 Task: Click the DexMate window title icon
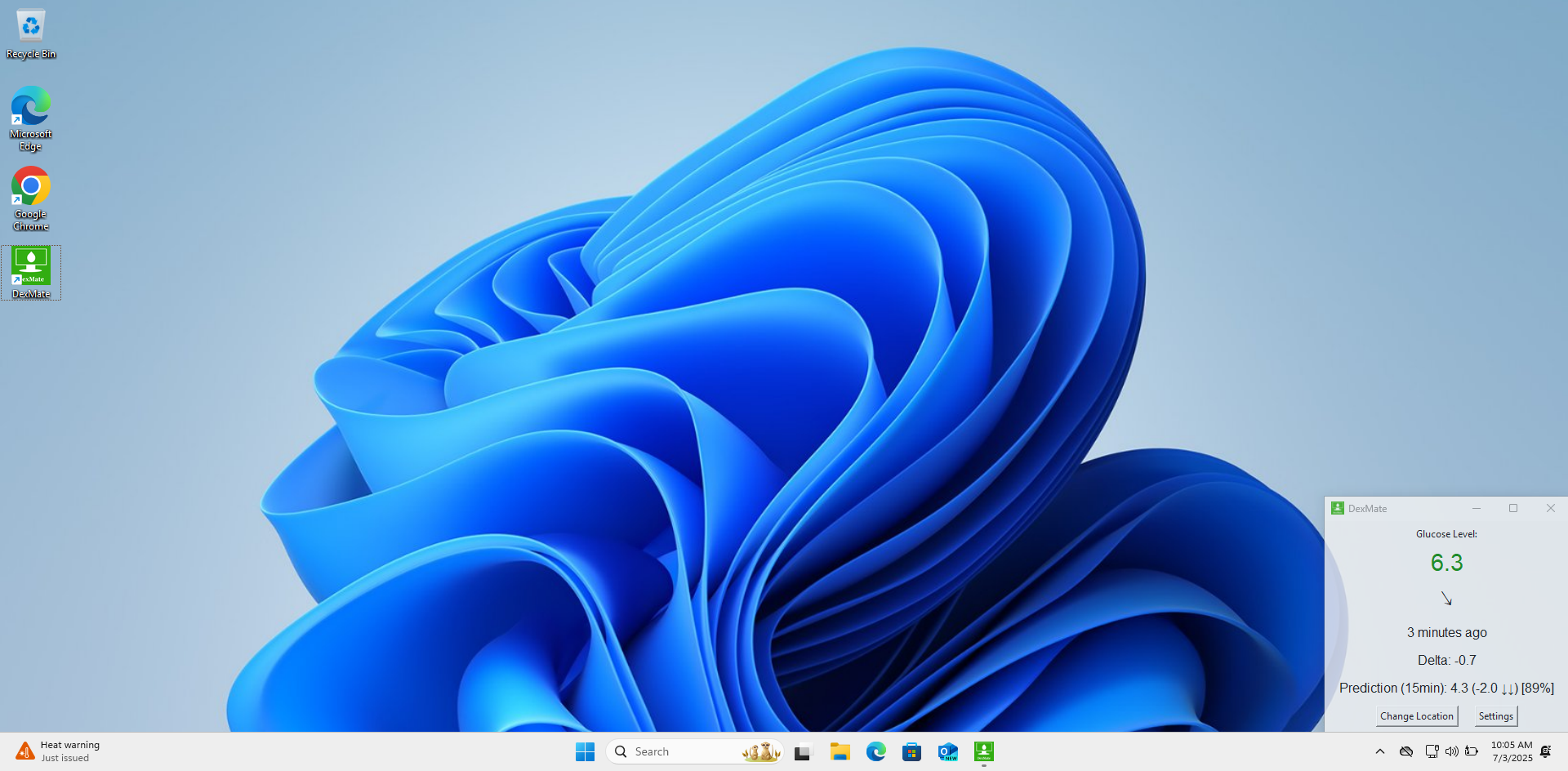point(1338,508)
